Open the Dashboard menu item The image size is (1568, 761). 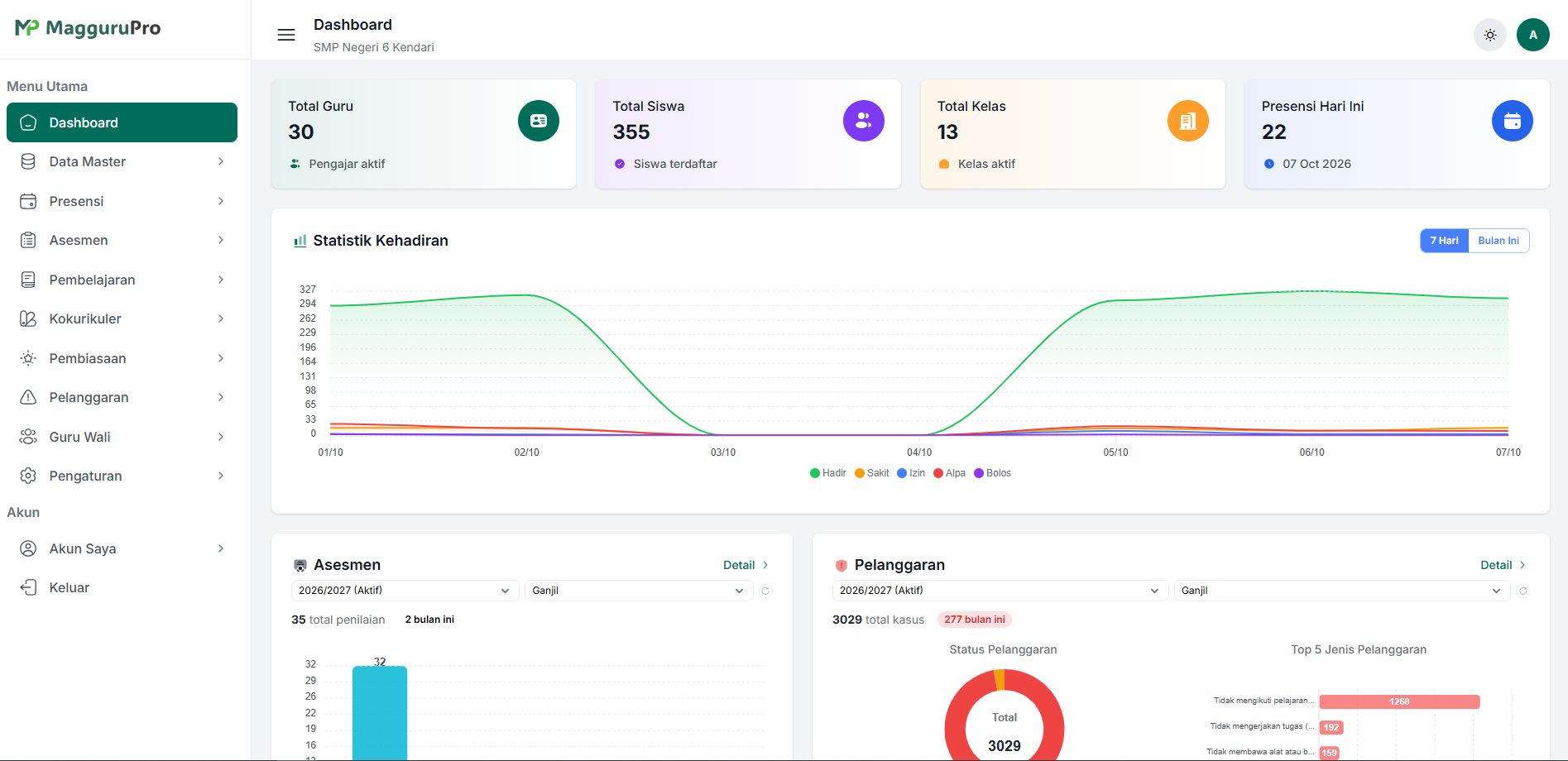(122, 122)
